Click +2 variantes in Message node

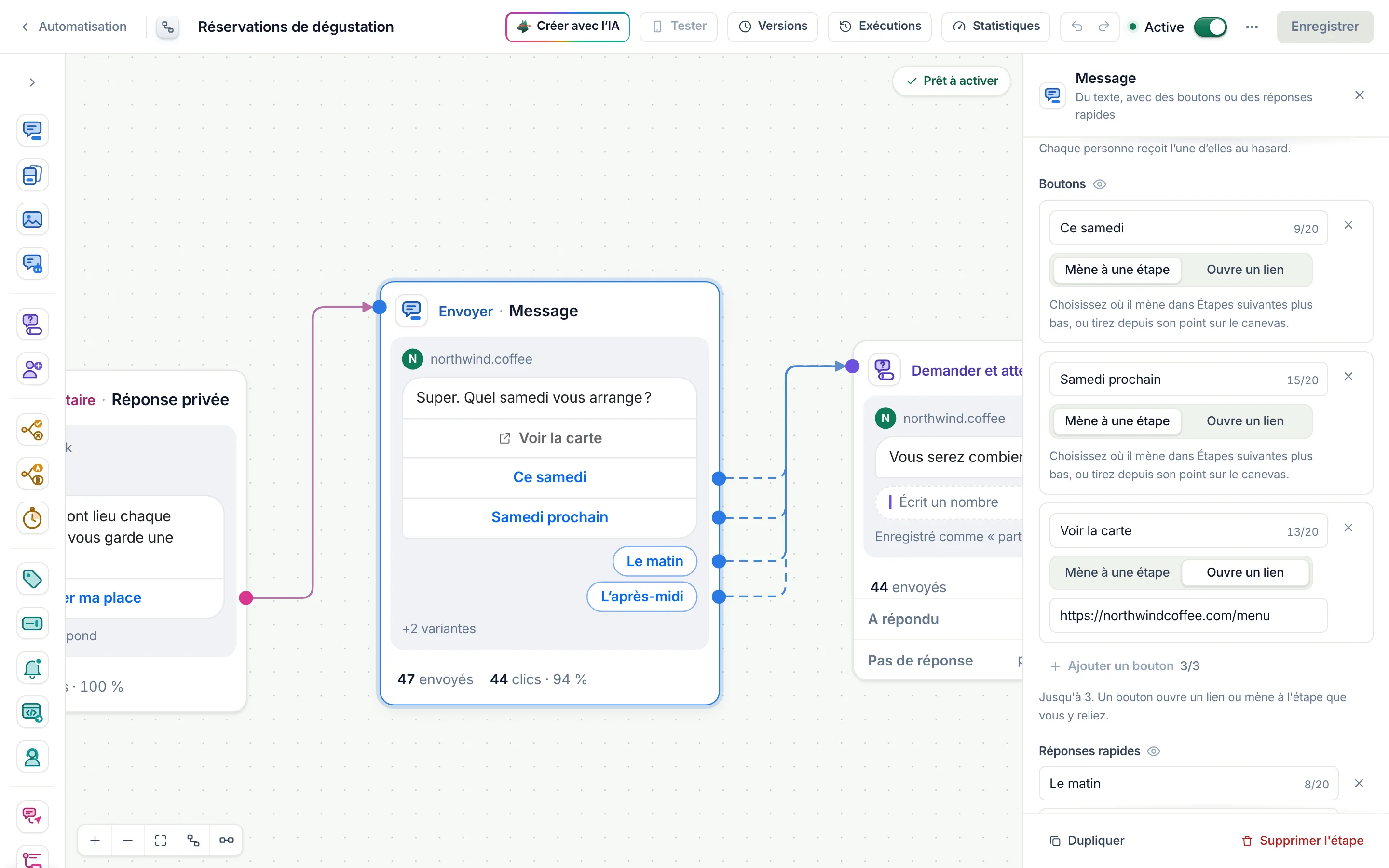(x=439, y=629)
